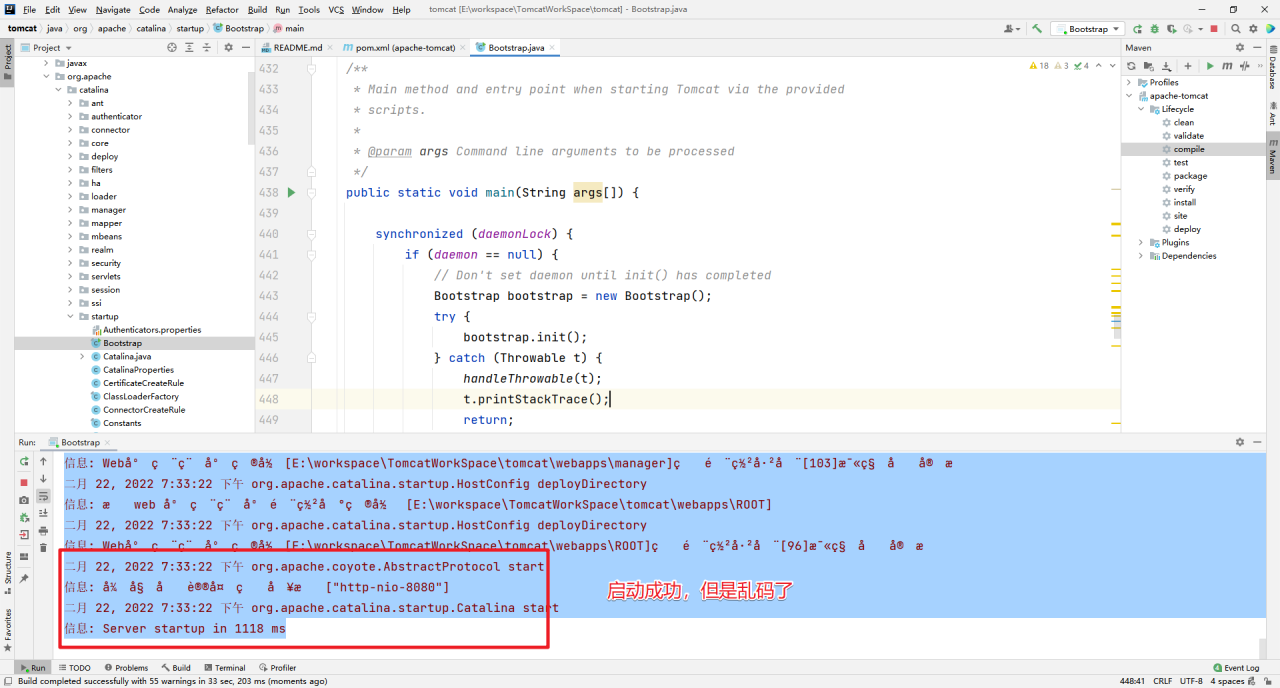Stop the running Bootstrap from the top toolbar

coord(1214,29)
